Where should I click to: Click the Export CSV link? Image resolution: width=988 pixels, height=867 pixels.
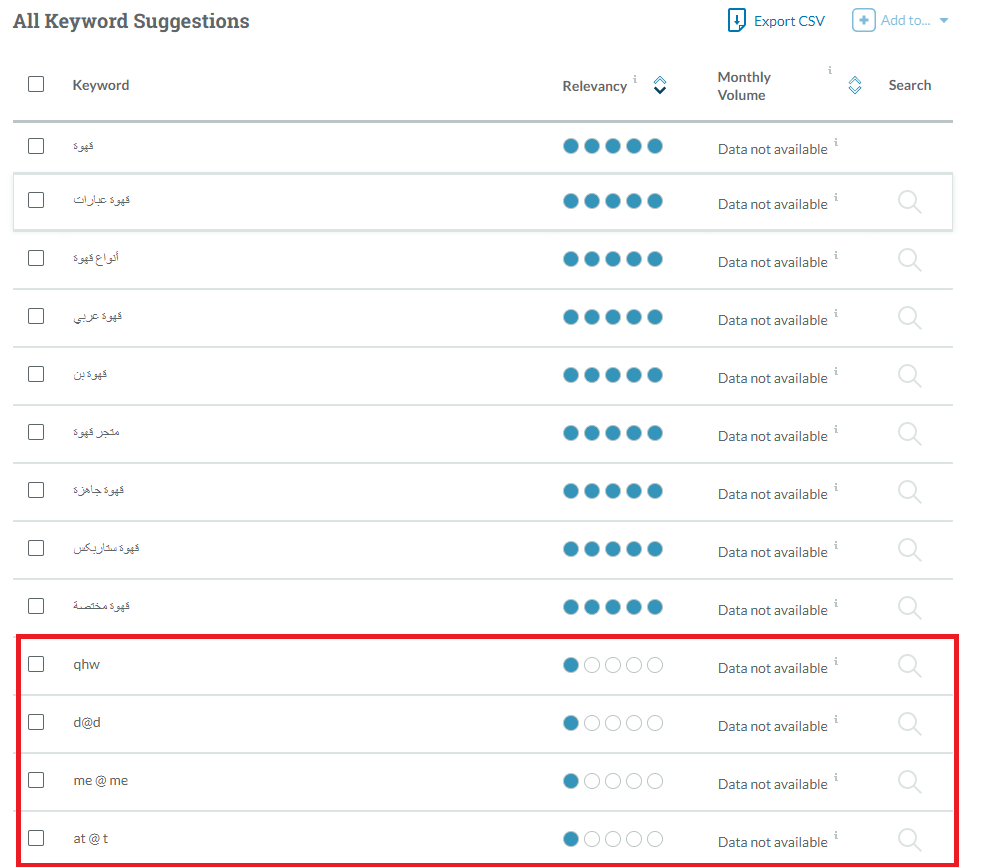click(789, 21)
